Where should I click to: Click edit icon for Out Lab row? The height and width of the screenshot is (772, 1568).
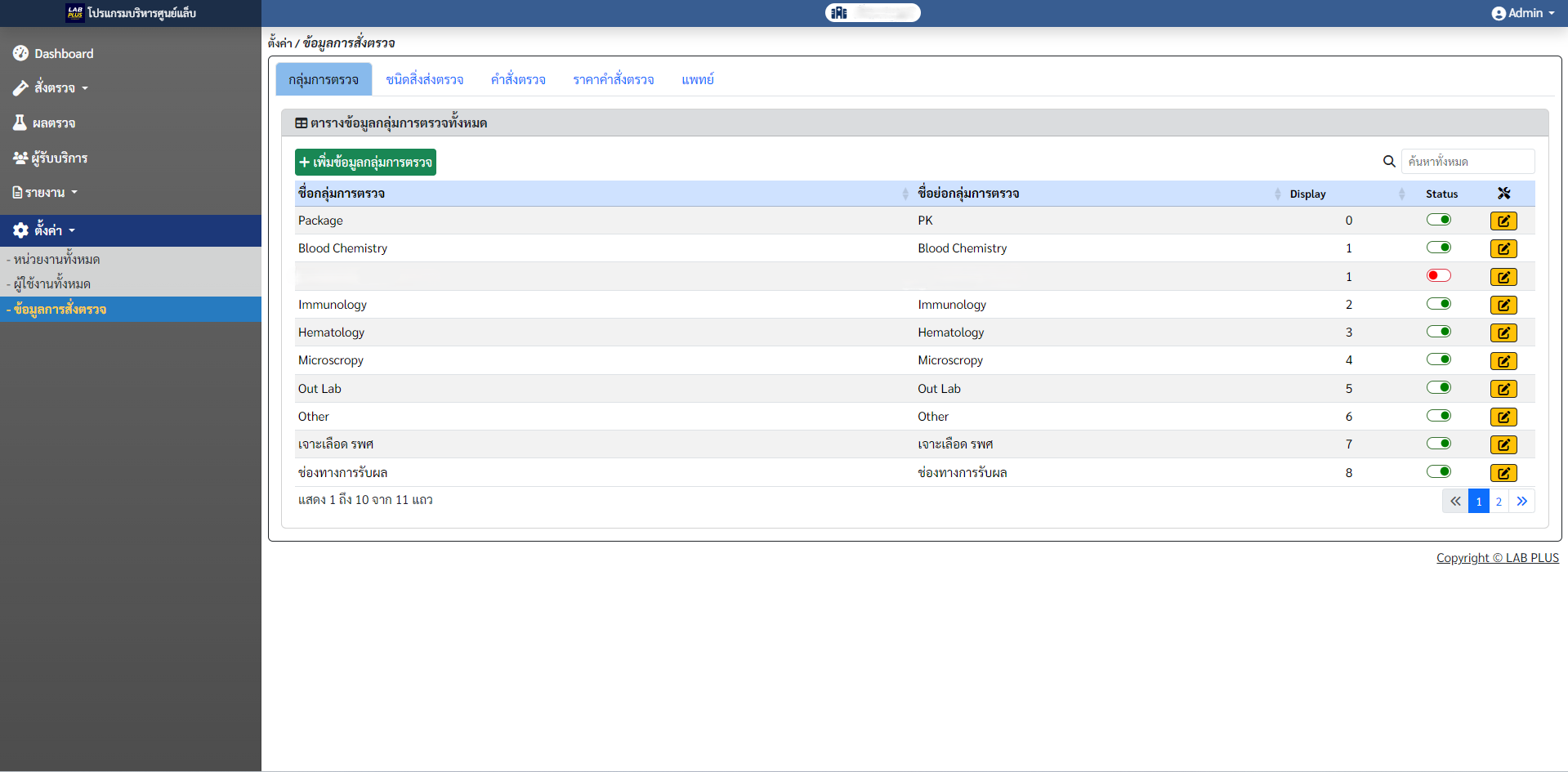pyautogui.click(x=1503, y=389)
